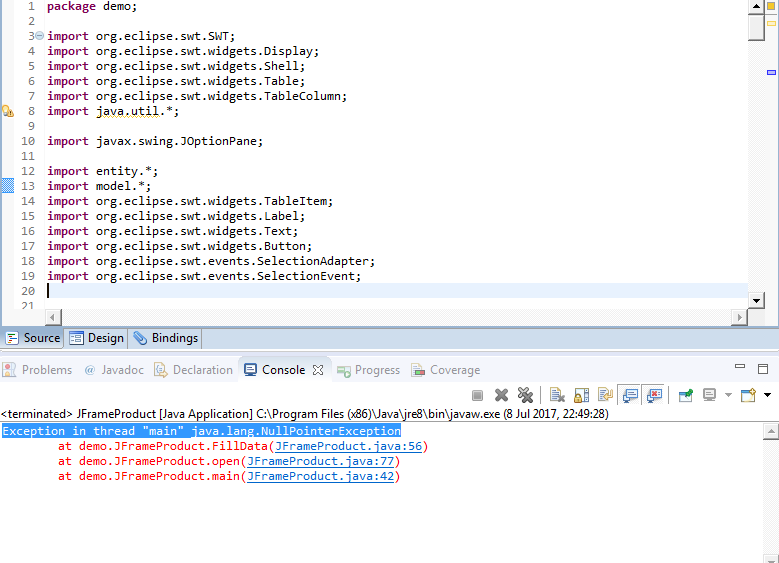Switch the editor to Source view
Image resolution: width=779 pixels, height=563 pixels.
point(33,338)
